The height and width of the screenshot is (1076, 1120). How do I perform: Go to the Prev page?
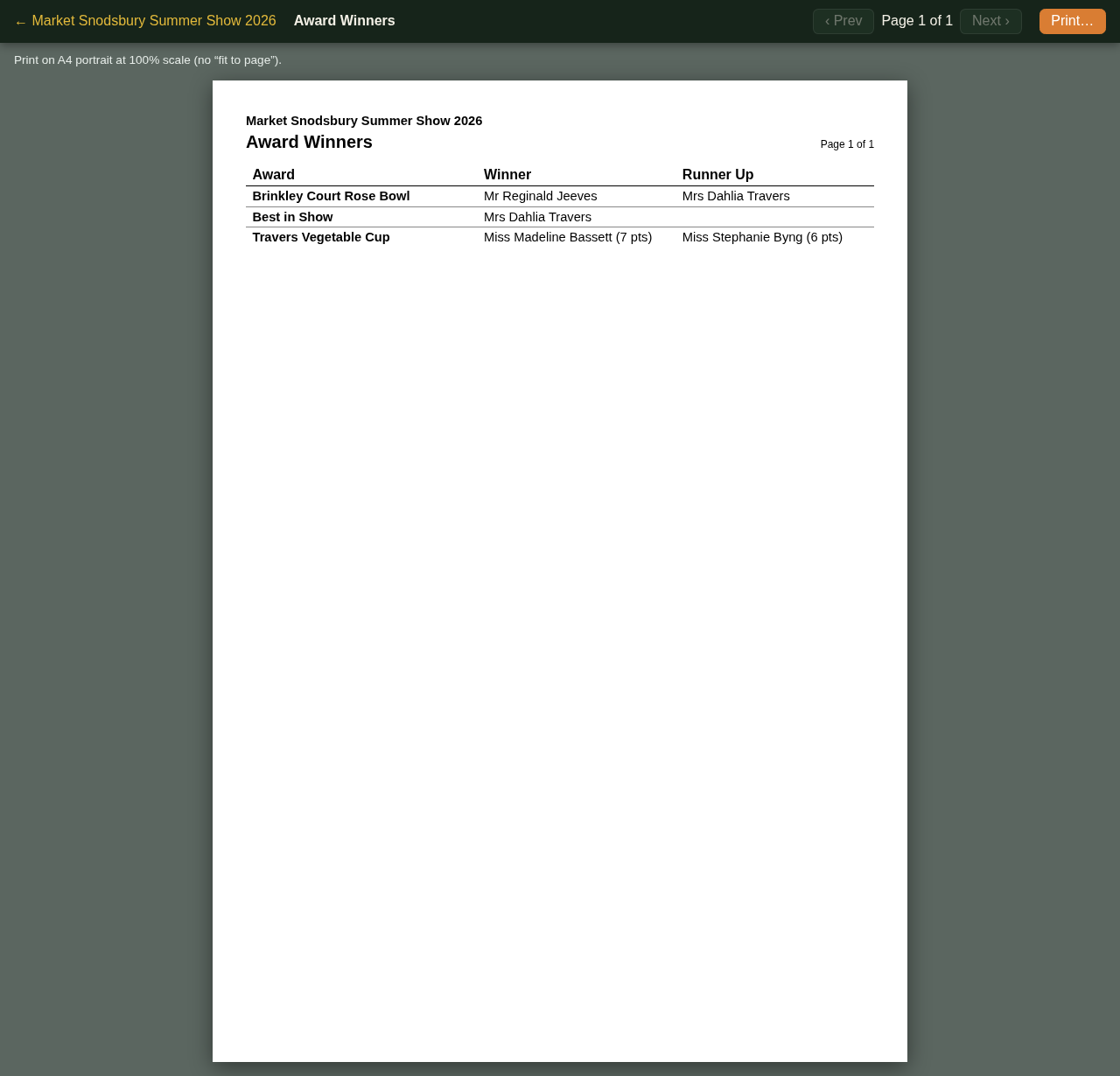pos(843,21)
